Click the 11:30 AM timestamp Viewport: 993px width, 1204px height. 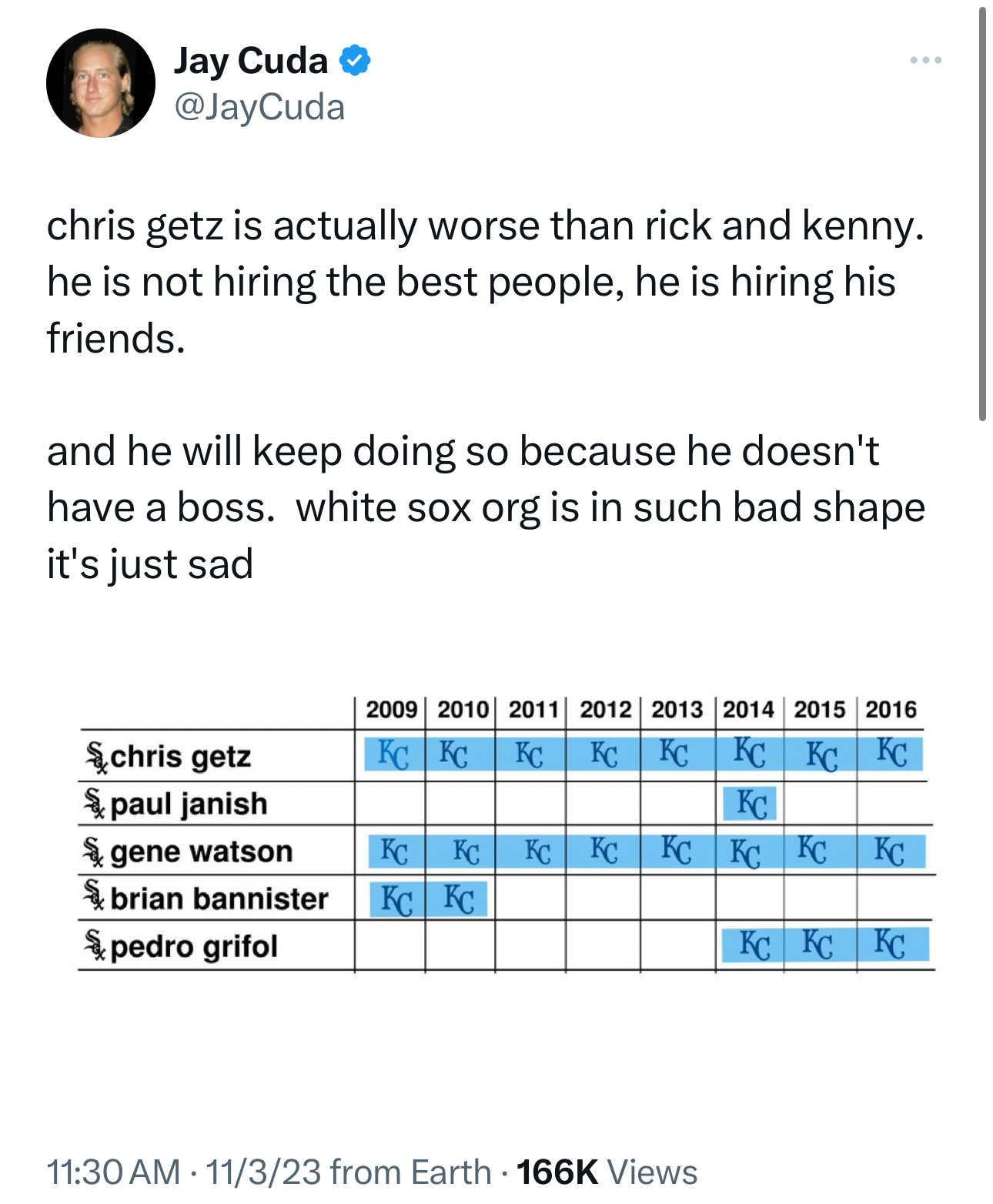(113, 1172)
